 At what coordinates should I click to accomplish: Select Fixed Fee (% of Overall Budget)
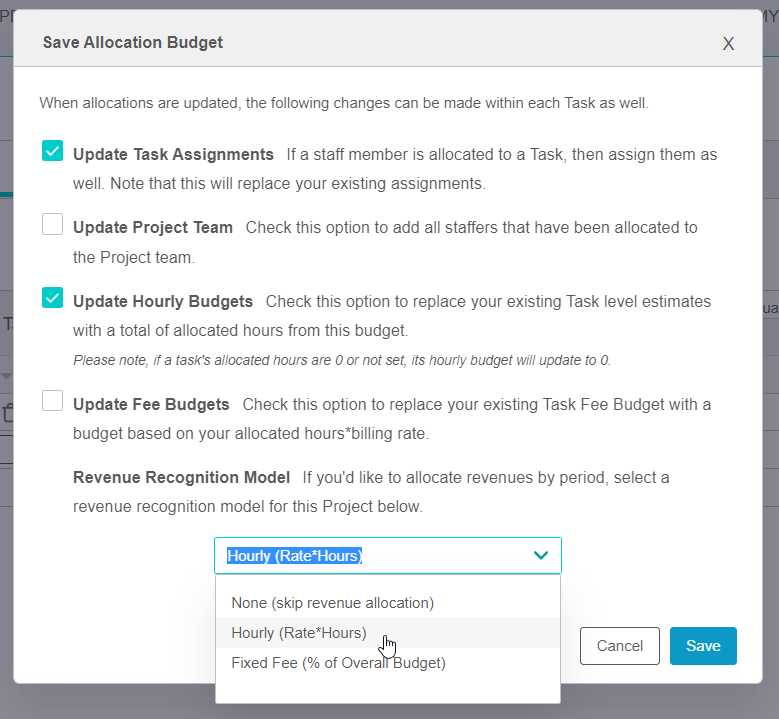click(338, 662)
